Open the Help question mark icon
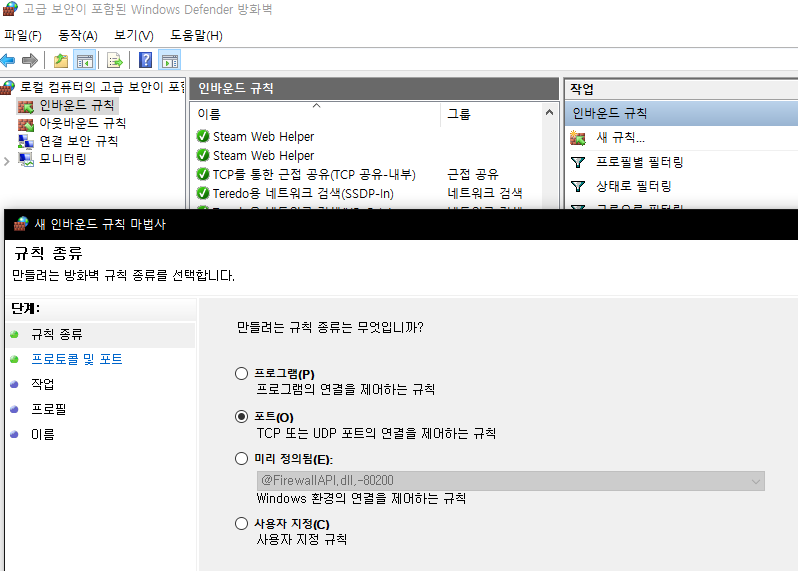Image resolution: width=798 pixels, height=571 pixels. tap(145, 61)
